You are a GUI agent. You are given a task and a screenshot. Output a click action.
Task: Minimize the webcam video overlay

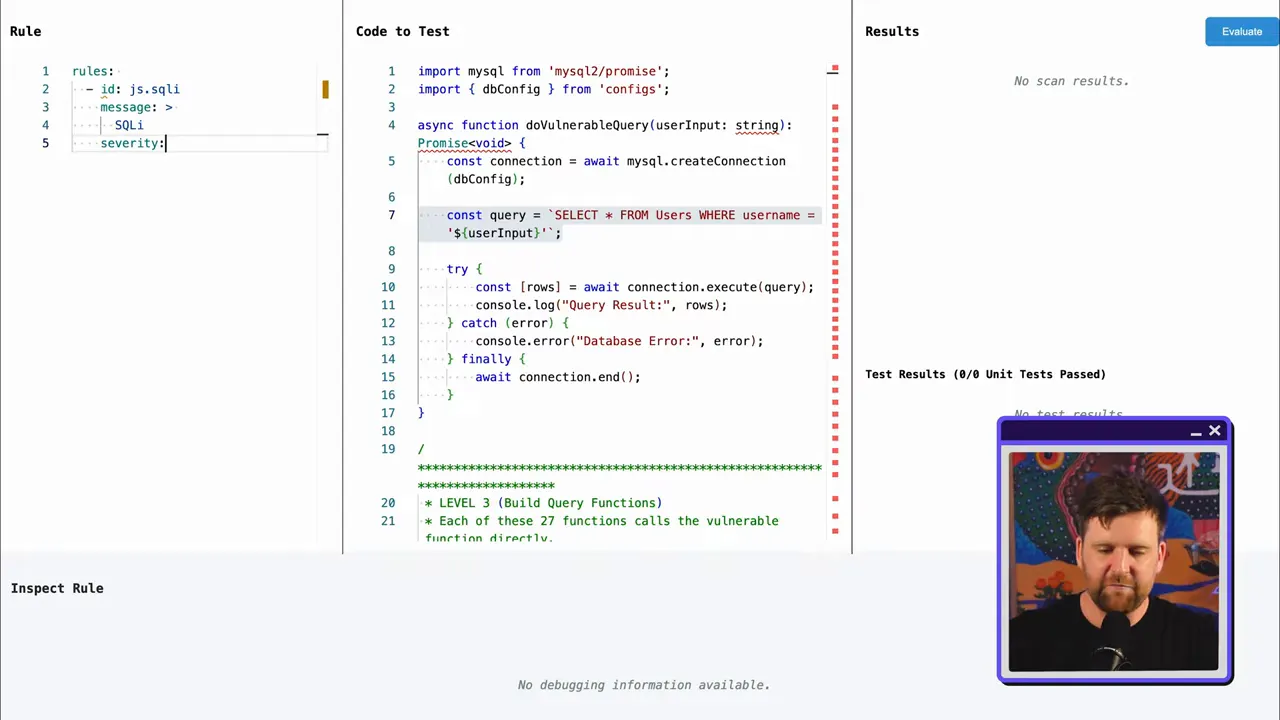point(1196,431)
